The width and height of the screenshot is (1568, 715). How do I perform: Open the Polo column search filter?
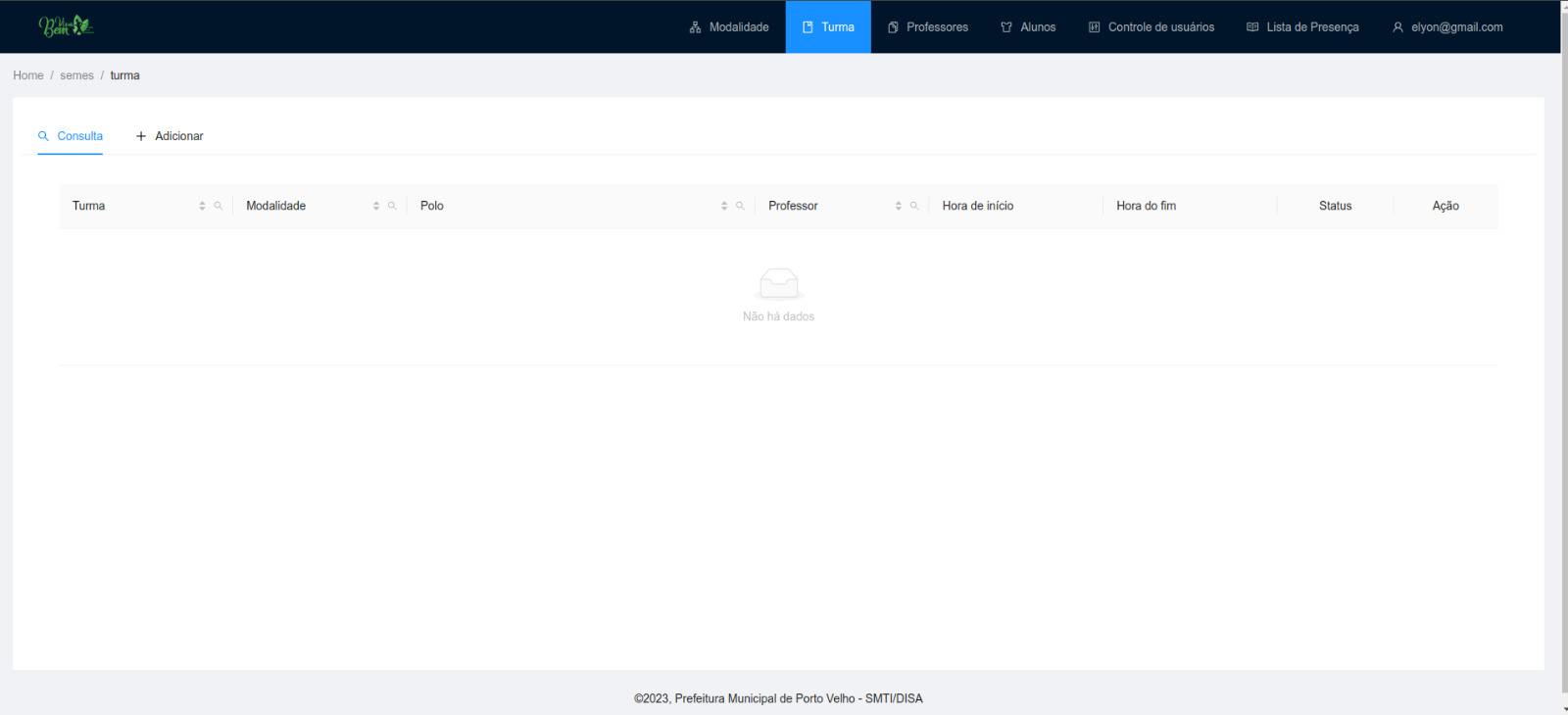click(x=740, y=206)
